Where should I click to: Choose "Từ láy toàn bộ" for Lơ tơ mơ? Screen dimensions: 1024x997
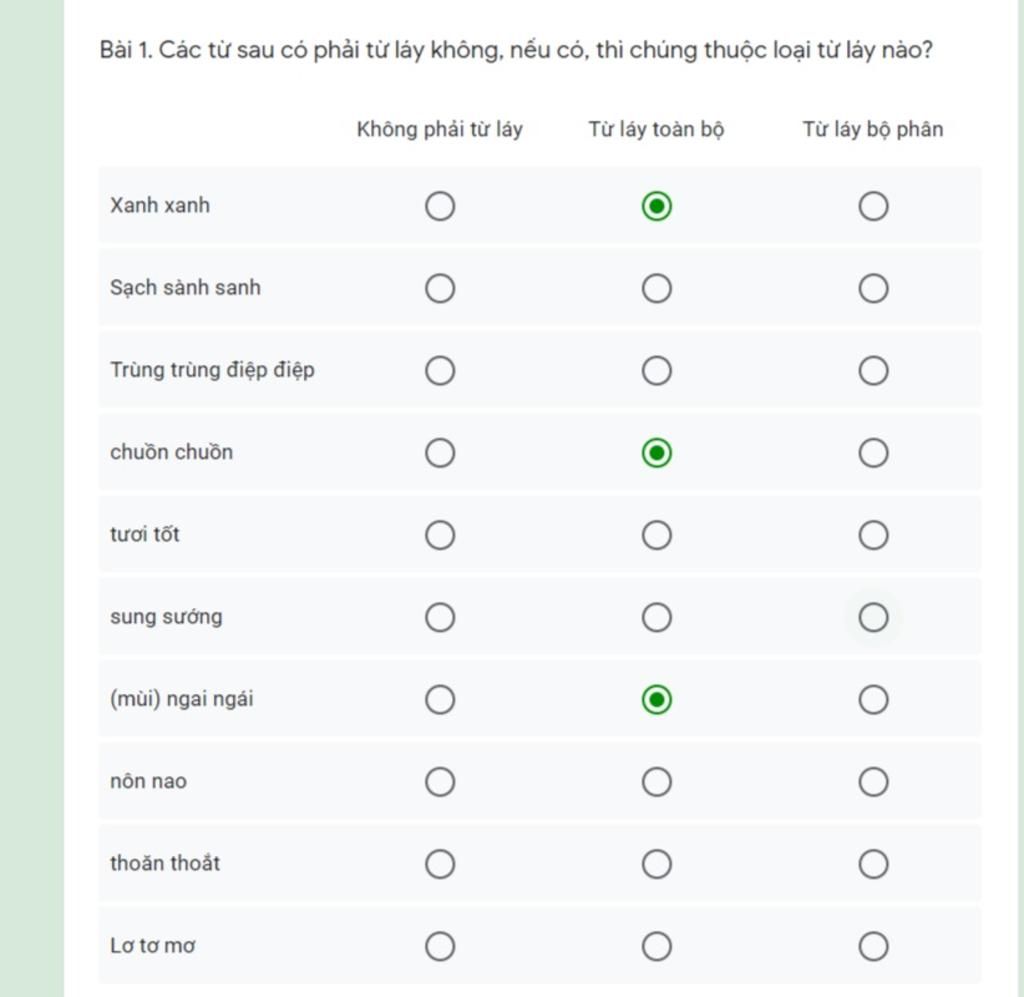coord(656,947)
